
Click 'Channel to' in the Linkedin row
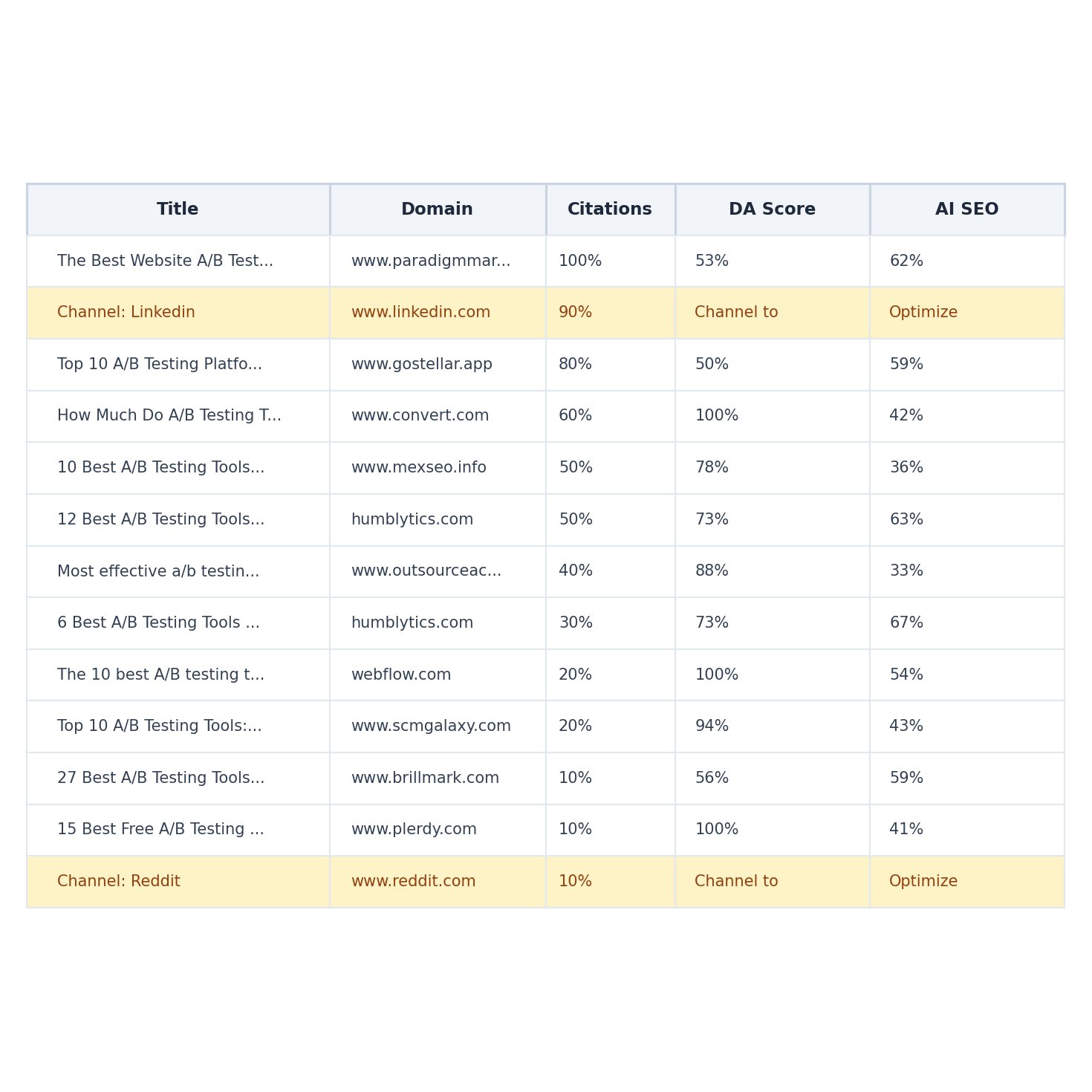736,313
